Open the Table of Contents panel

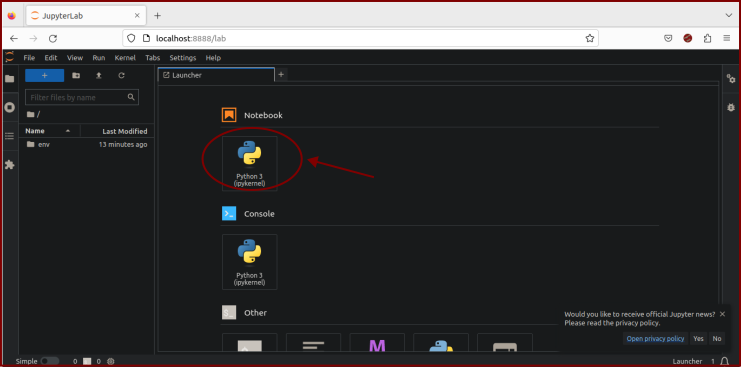click(x=9, y=136)
